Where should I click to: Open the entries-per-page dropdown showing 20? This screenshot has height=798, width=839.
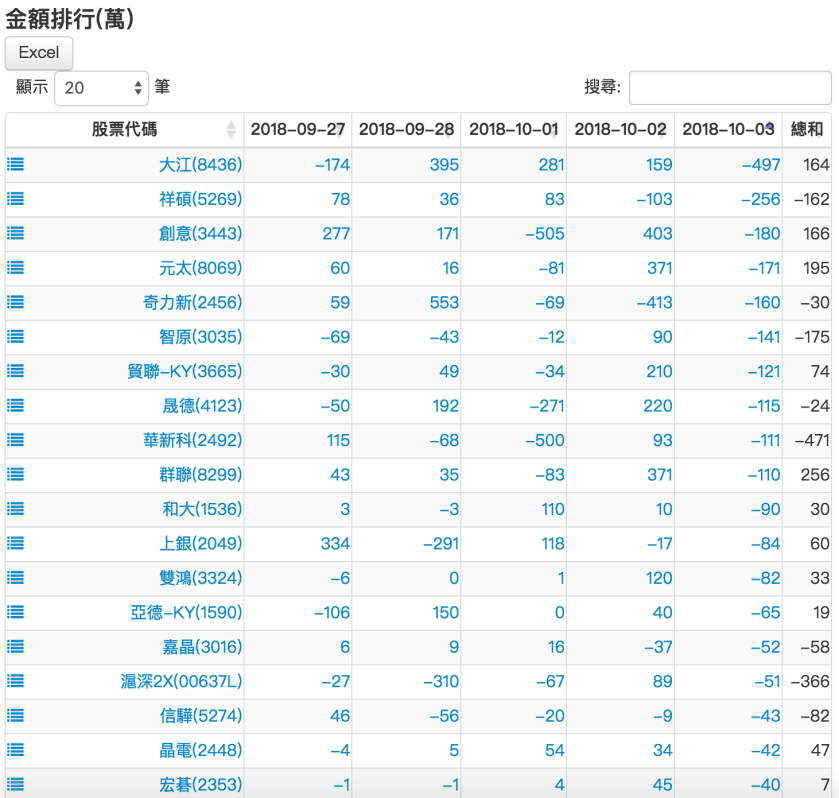(x=100, y=87)
